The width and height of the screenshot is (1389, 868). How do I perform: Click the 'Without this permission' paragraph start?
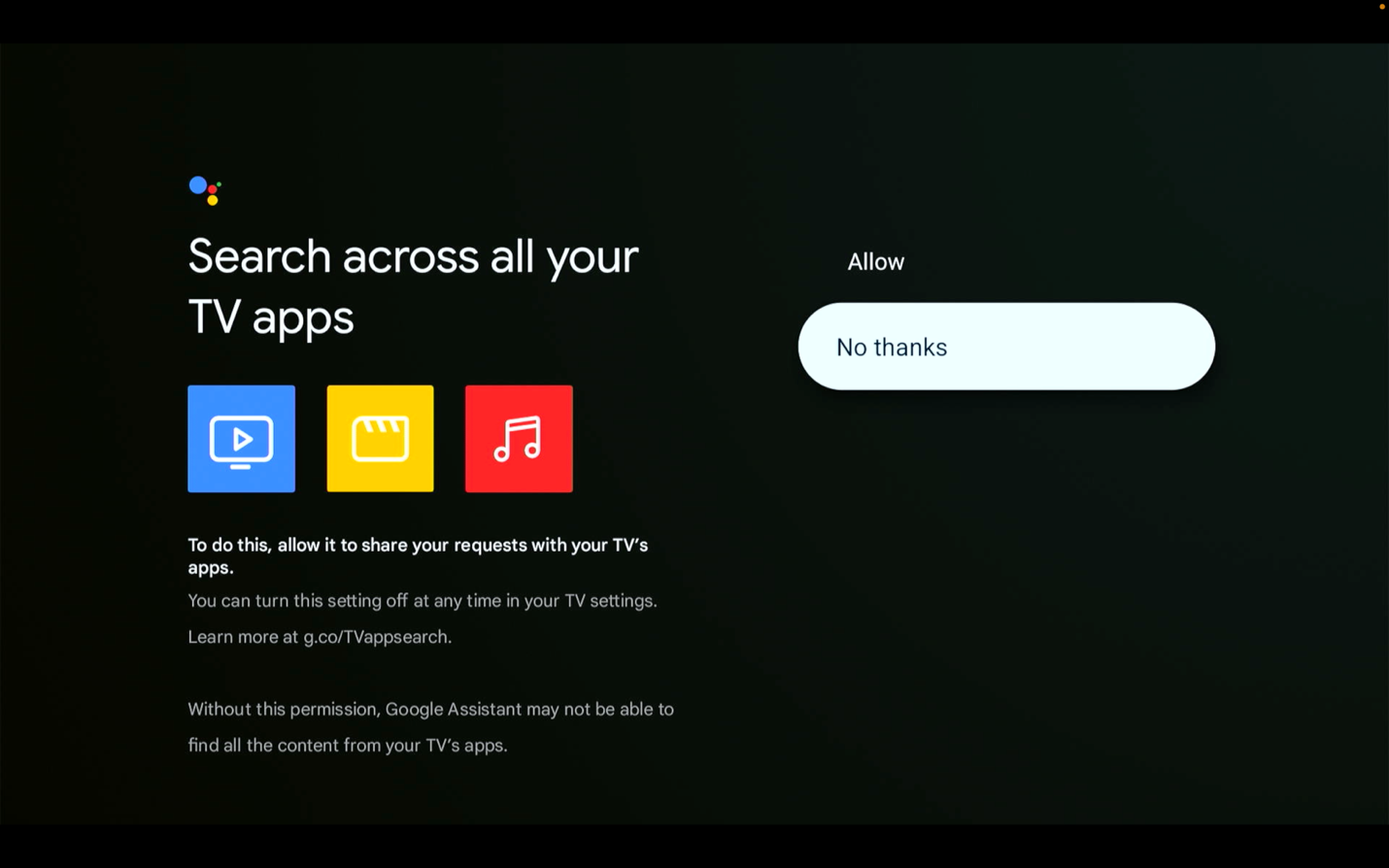pyautogui.click(x=283, y=710)
